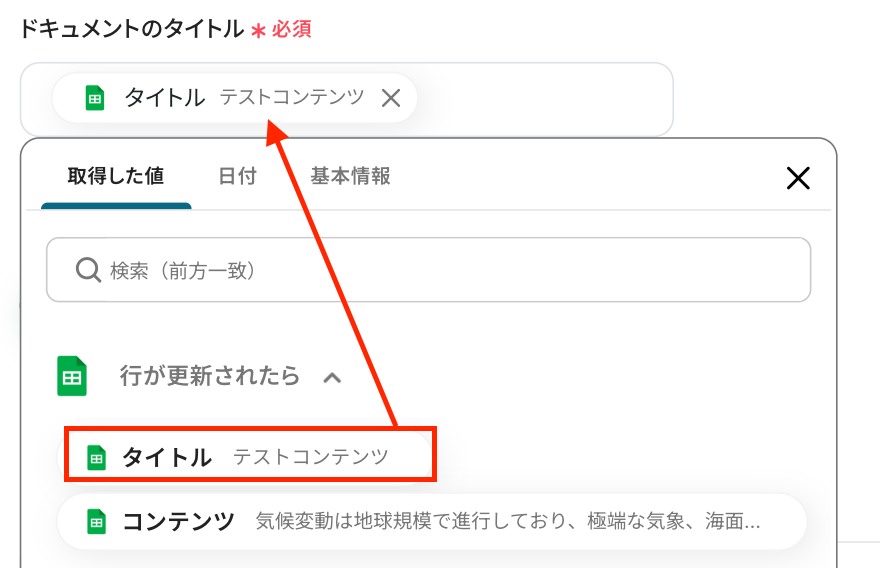Image resolution: width=880 pixels, height=568 pixels.
Task: Close the value picker panel
Action: pos(797,178)
